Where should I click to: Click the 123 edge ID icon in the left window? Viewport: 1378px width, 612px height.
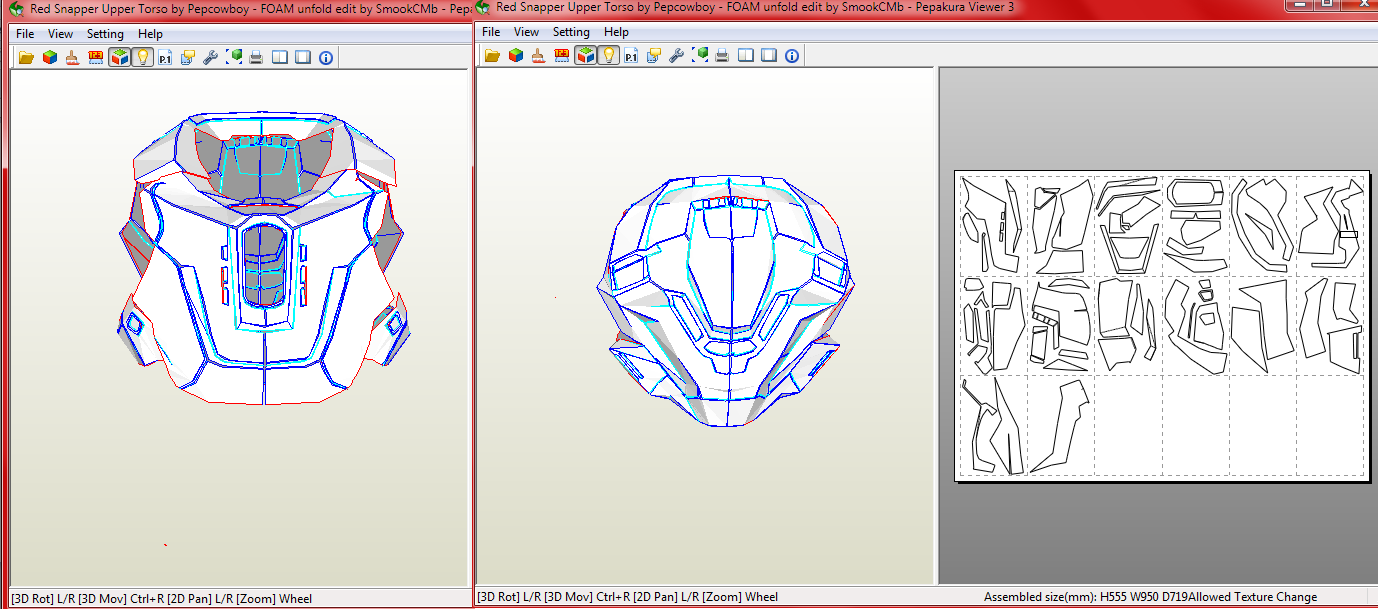pyautogui.click(x=96, y=57)
